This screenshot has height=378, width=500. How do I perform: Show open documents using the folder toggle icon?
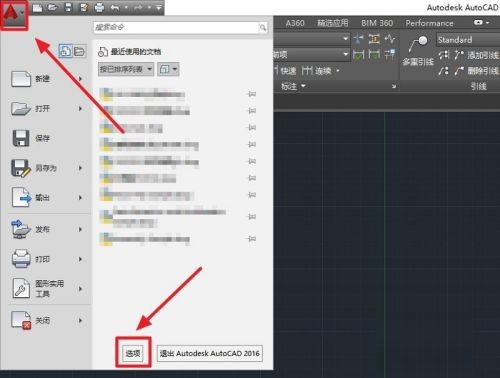click(79, 51)
